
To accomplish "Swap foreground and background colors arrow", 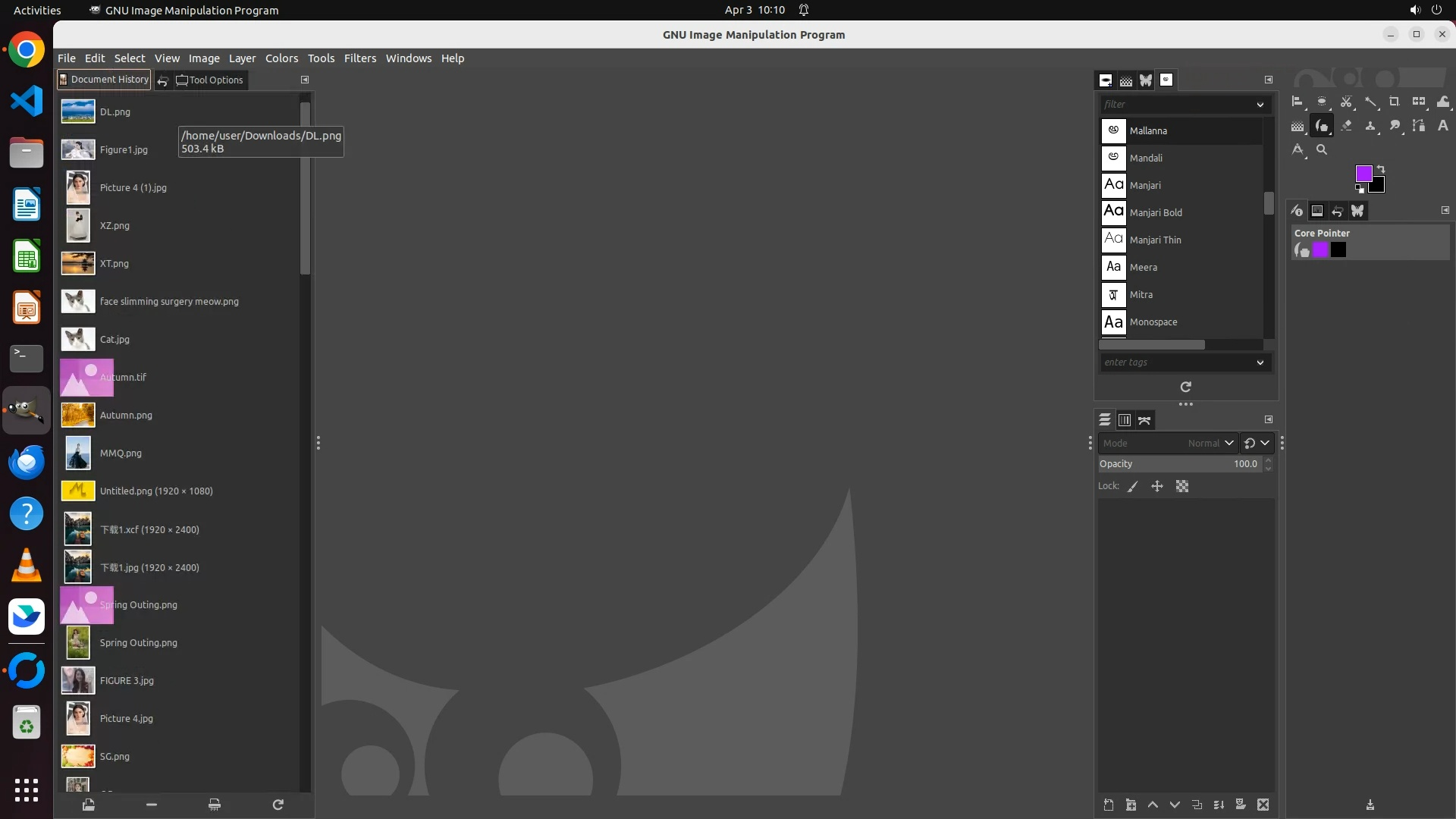I will pyautogui.click(x=1381, y=168).
